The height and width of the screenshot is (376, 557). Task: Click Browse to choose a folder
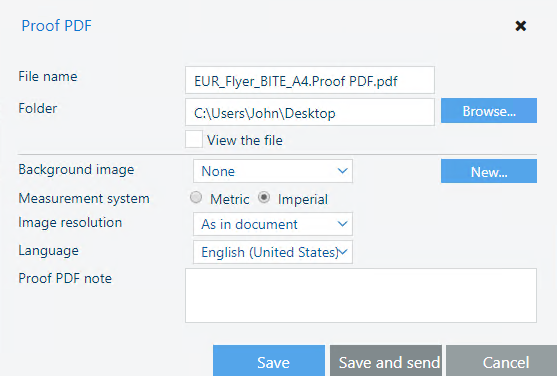click(489, 111)
